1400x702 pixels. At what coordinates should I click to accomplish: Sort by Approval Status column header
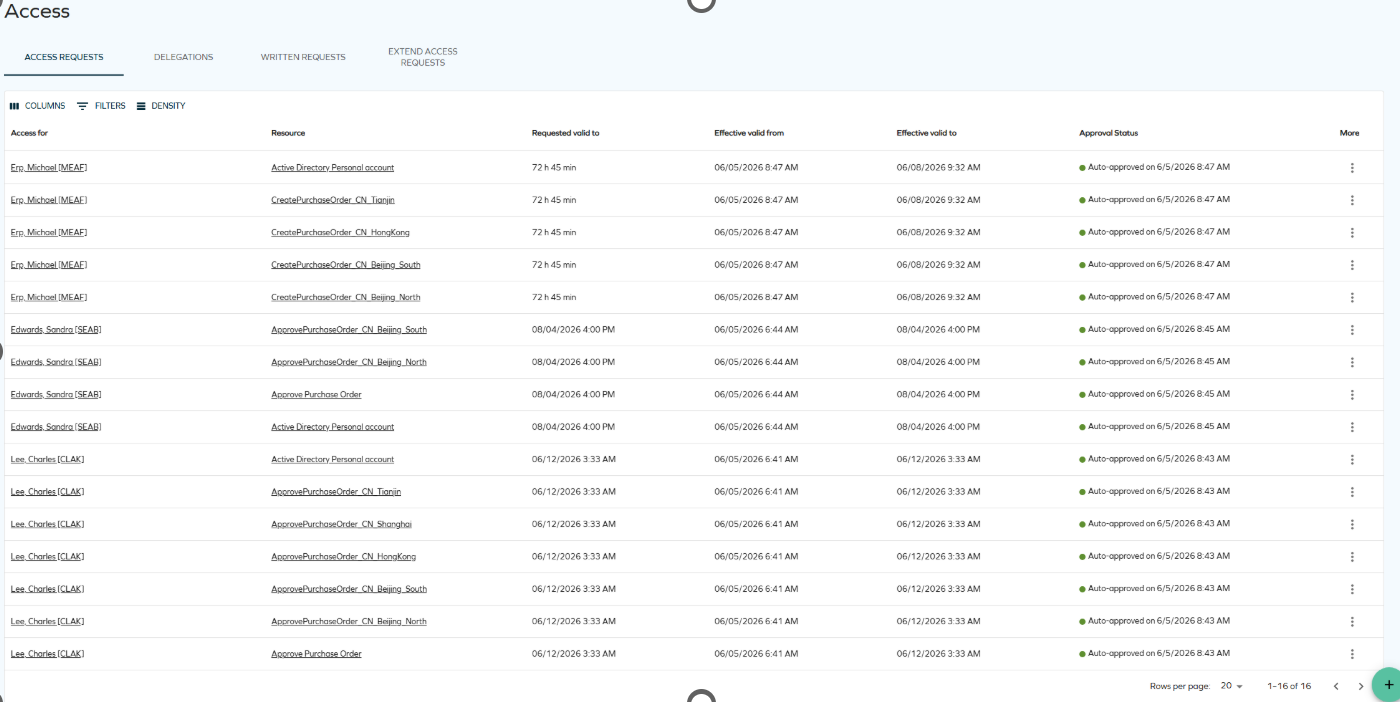tap(1108, 133)
